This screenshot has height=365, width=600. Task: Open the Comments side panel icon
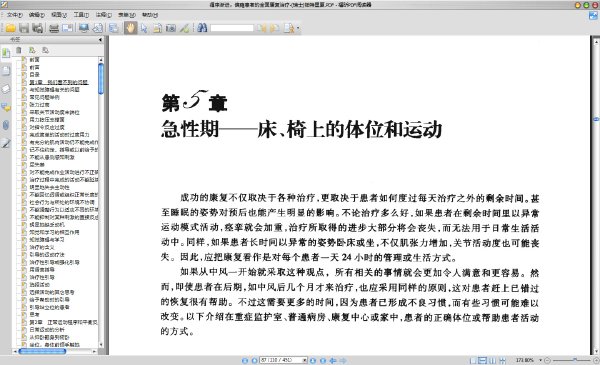6,107
